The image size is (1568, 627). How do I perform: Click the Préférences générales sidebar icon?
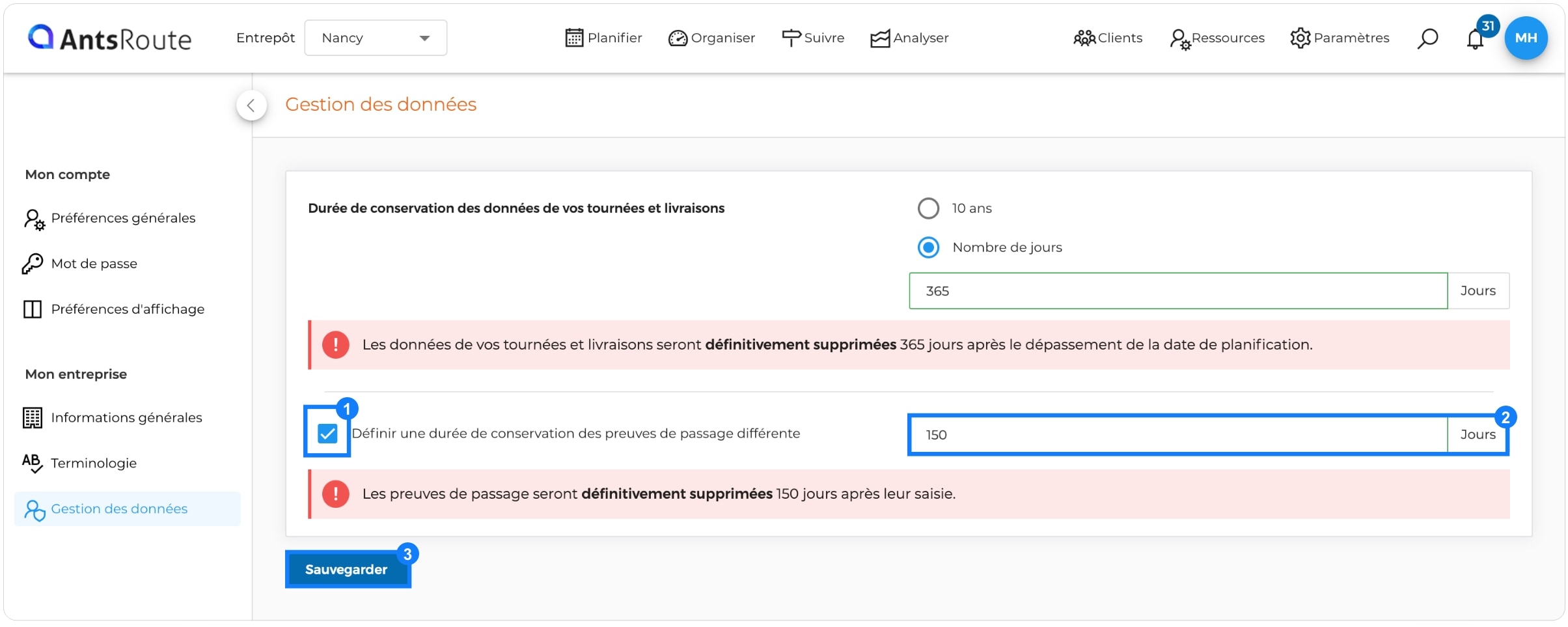pos(34,219)
